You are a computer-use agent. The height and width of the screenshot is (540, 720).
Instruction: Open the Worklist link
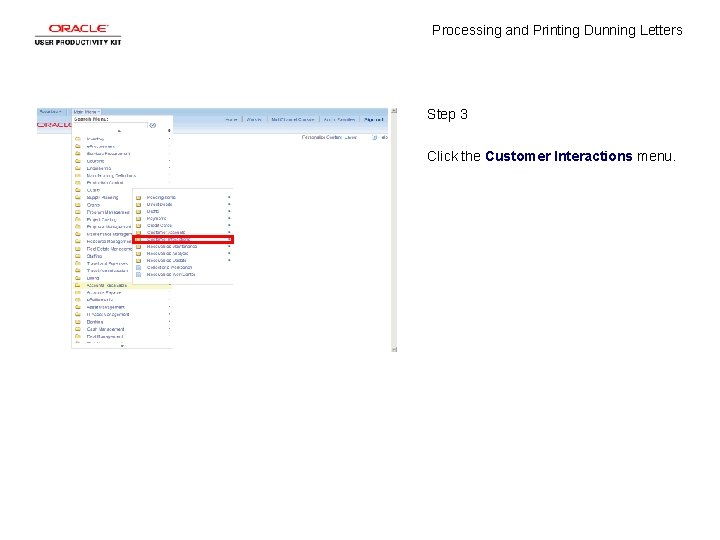tap(254, 119)
